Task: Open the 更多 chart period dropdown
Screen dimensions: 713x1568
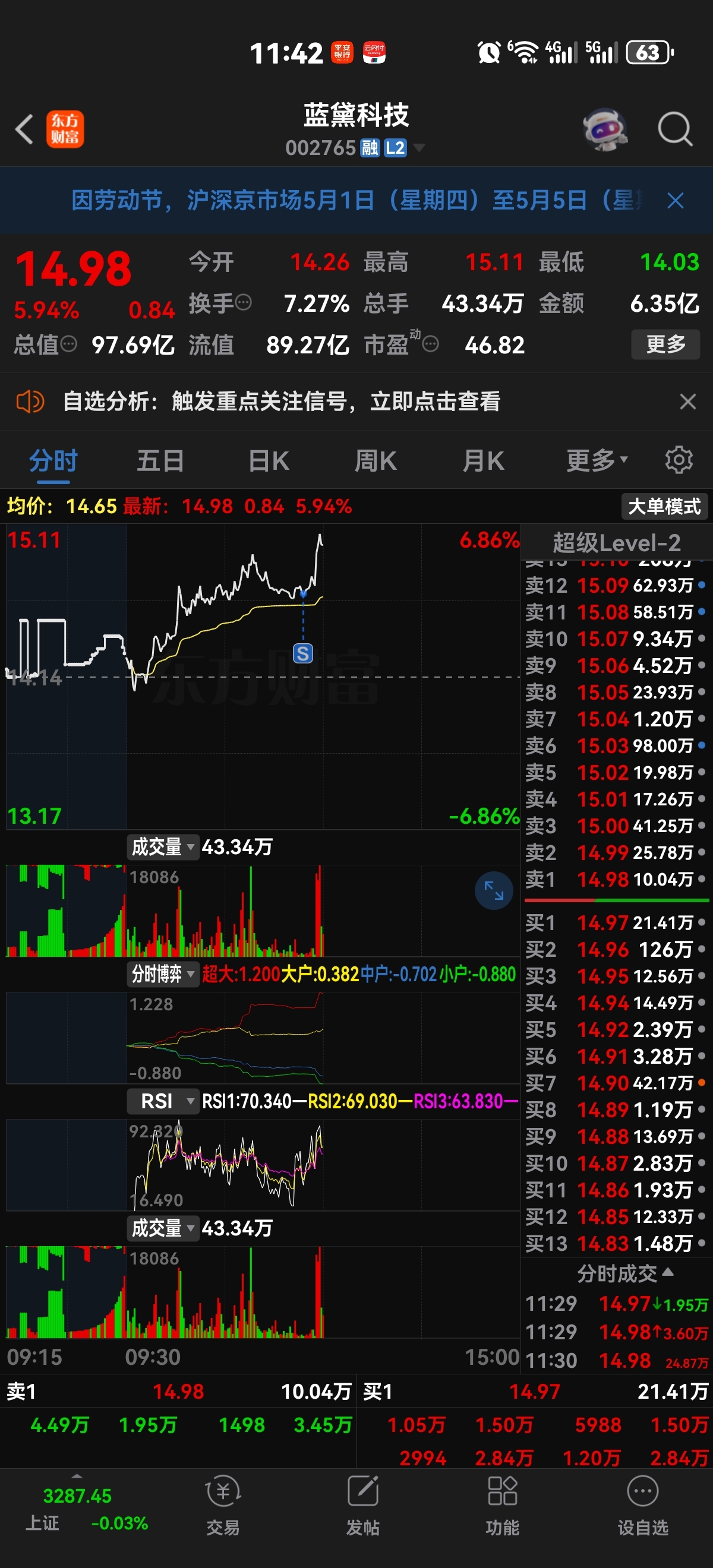Action: tap(597, 460)
